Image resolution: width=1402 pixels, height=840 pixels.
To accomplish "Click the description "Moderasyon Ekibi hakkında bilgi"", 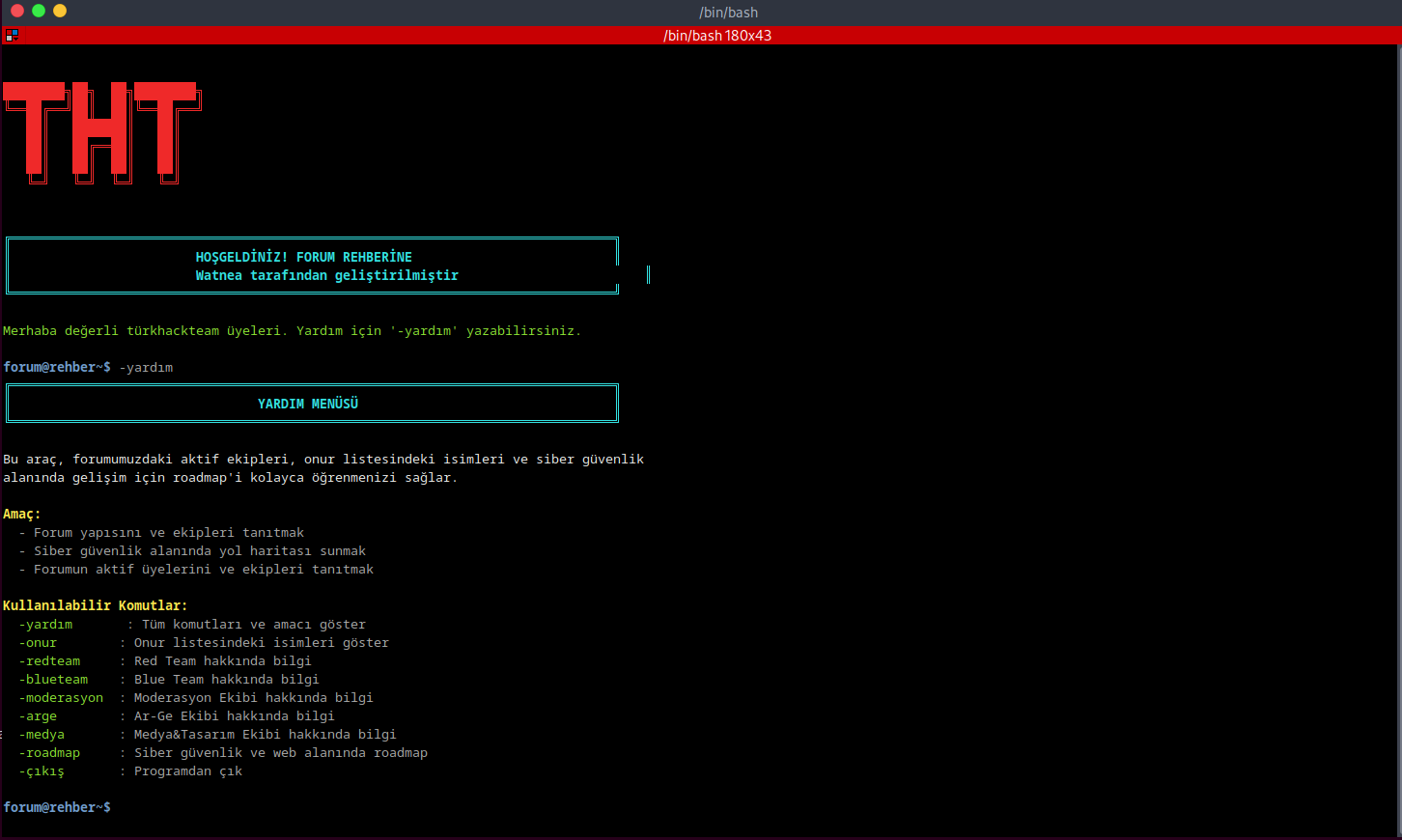I will tap(254, 697).
